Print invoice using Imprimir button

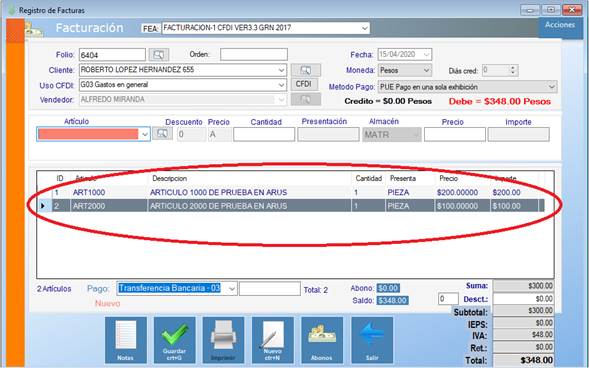pyautogui.click(x=223, y=340)
